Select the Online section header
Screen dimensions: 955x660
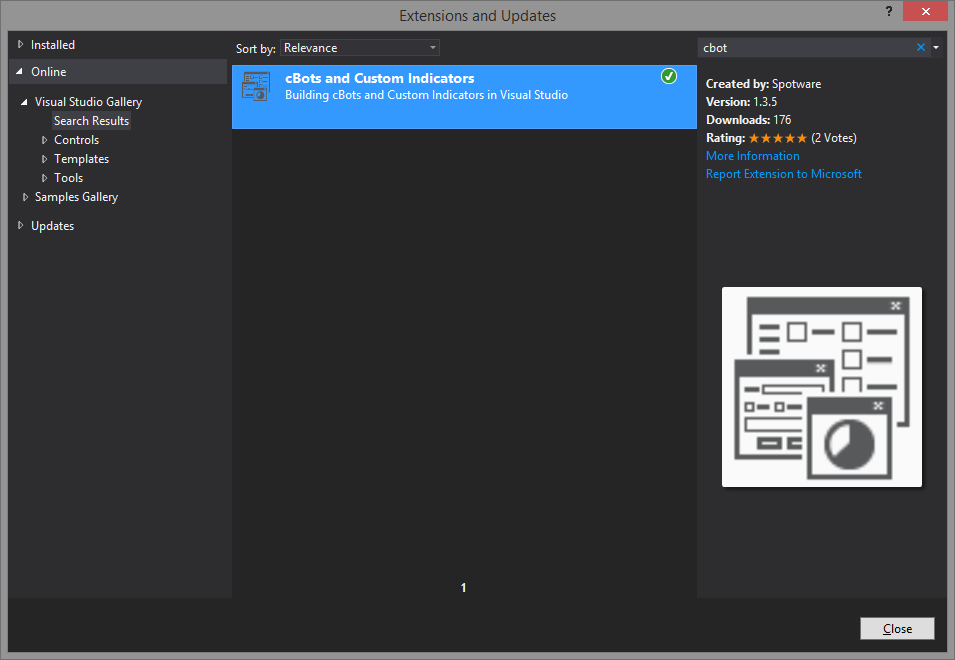coord(118,71)
